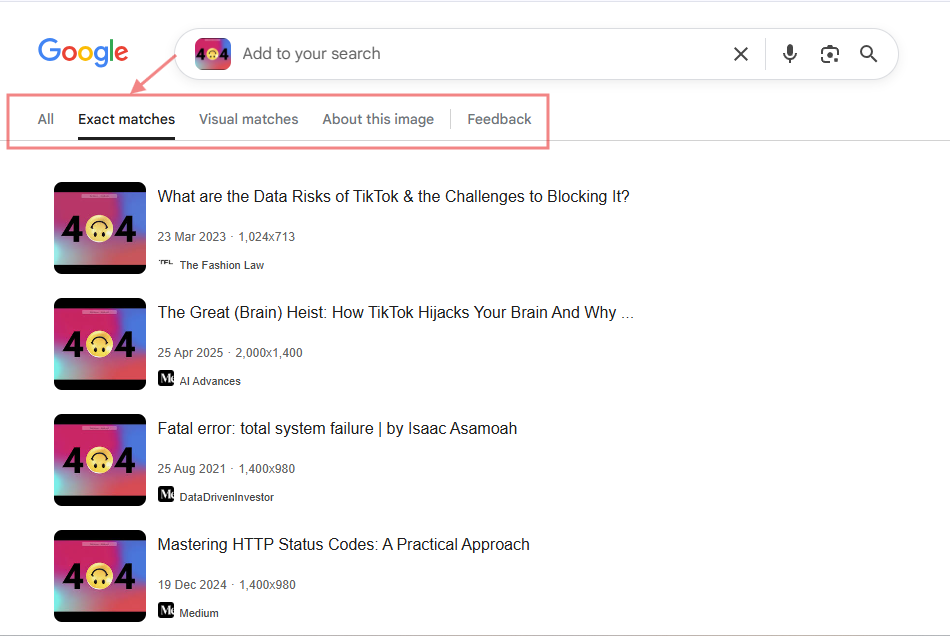Screen dimensions: 950x636
Task: Click the Medium publisher icon on the last result
Action: coord(165,612)
